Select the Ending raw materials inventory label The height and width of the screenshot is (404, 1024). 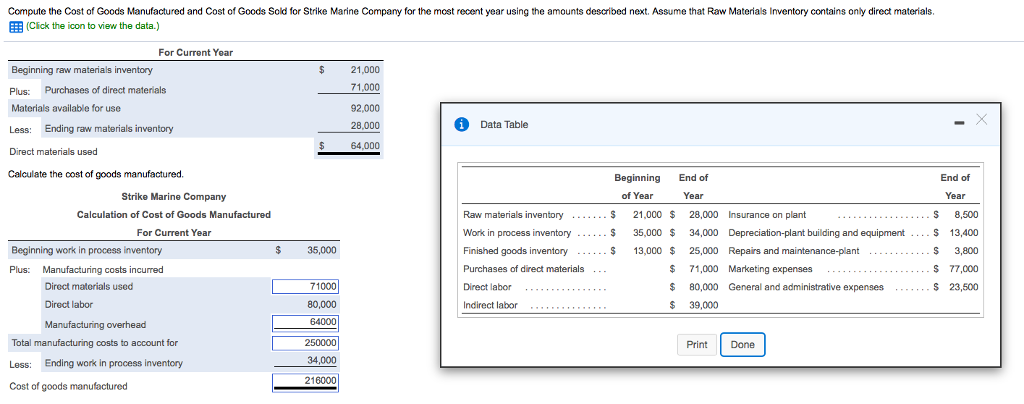tap(109, 129)
